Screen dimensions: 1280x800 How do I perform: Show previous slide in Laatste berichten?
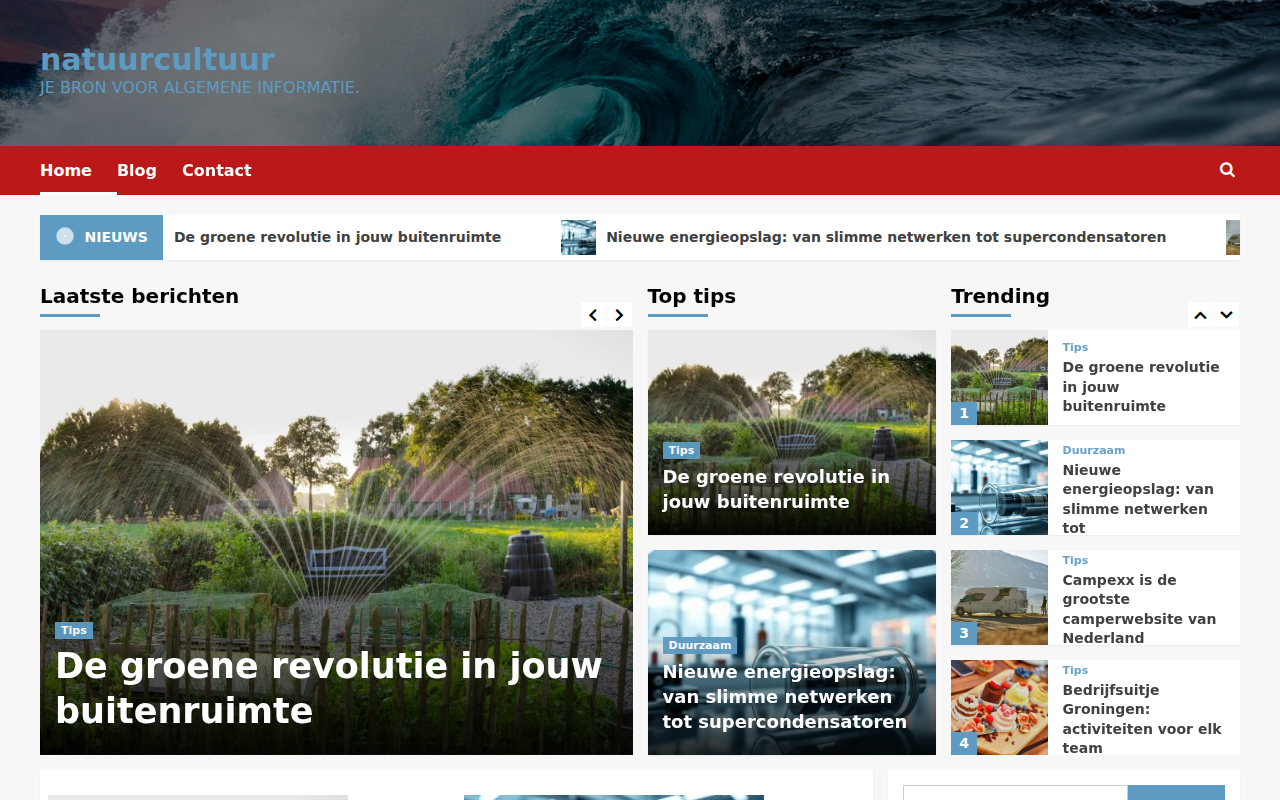coord(593,315)
